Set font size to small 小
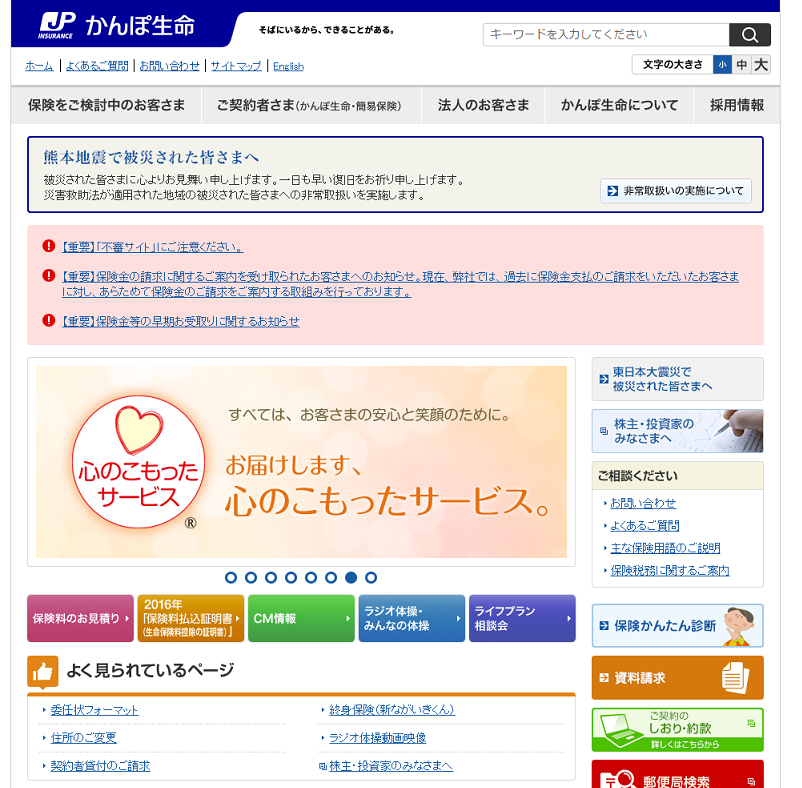 click(x=722, y=65)
